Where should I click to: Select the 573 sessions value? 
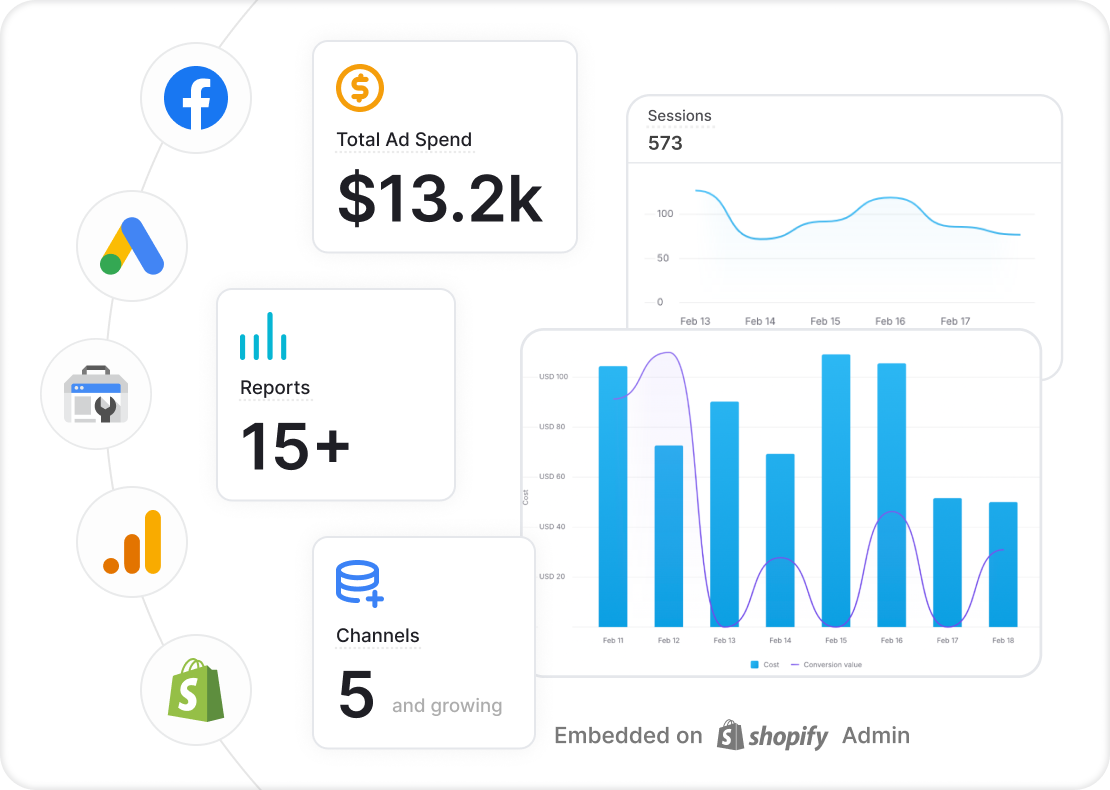(665, 143)
